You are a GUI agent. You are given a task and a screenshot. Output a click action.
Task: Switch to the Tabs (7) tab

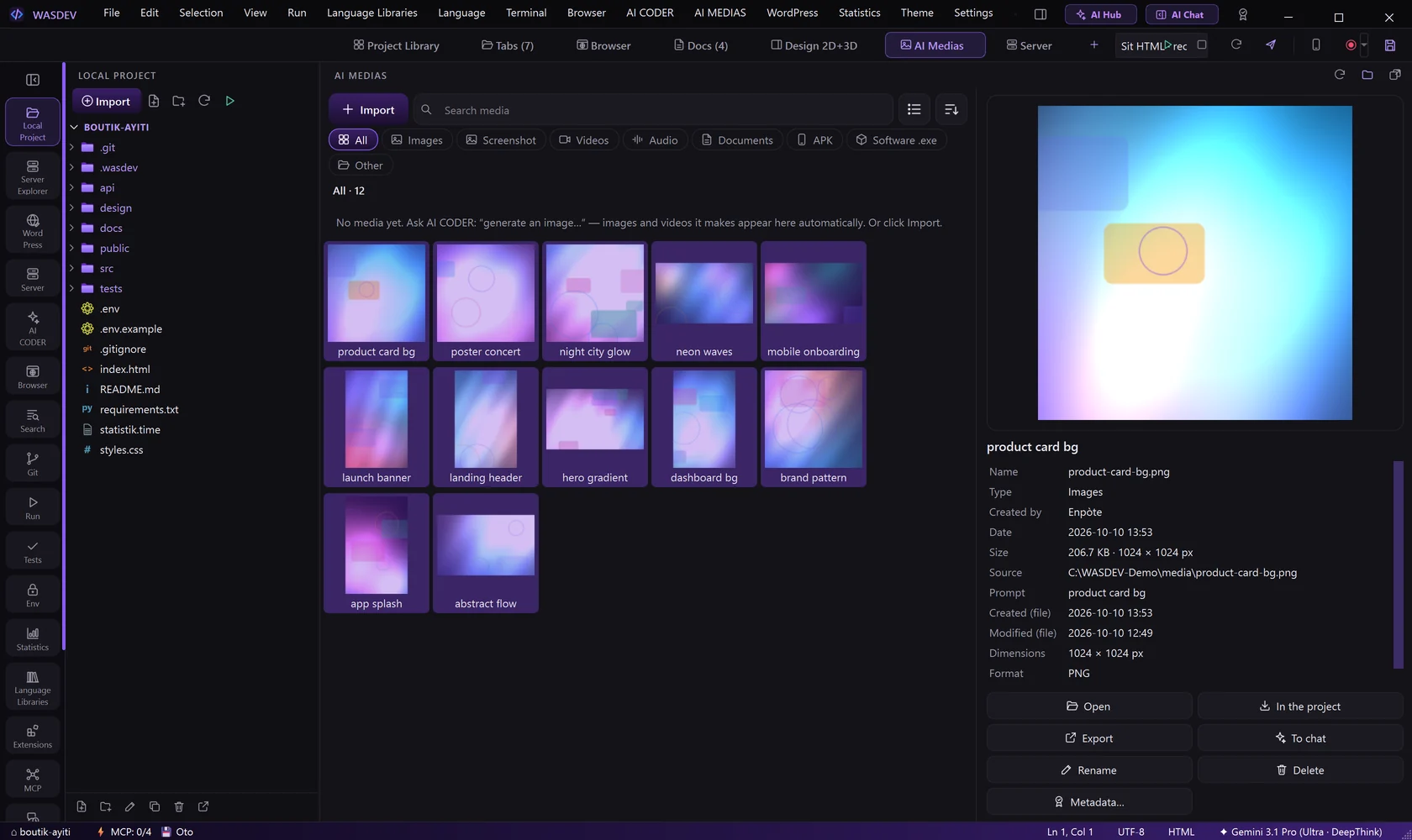pos(508,45)
